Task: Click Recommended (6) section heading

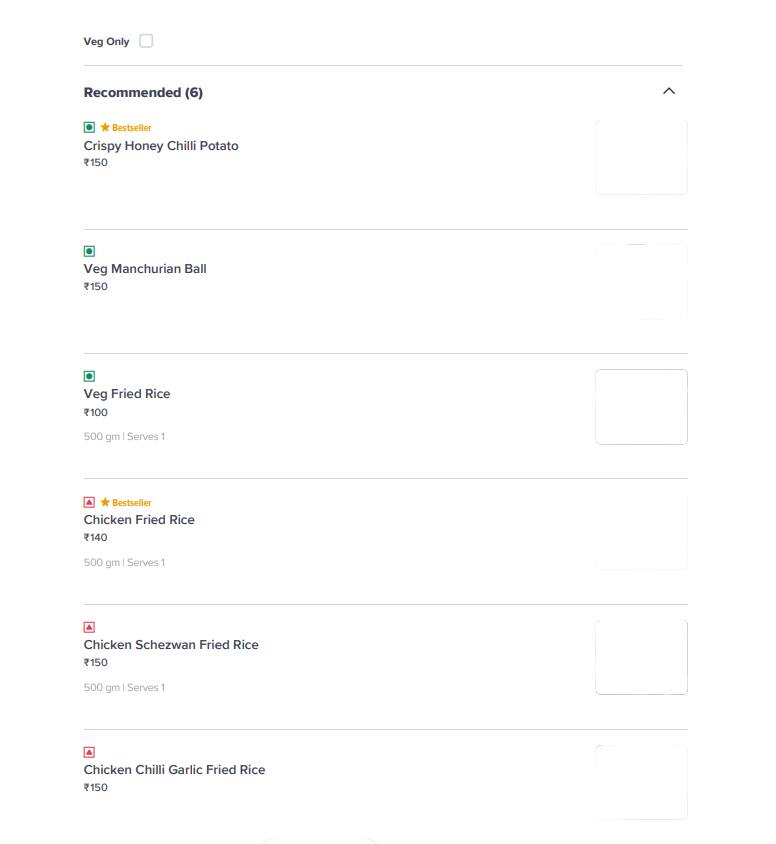Action: (143, 93)
